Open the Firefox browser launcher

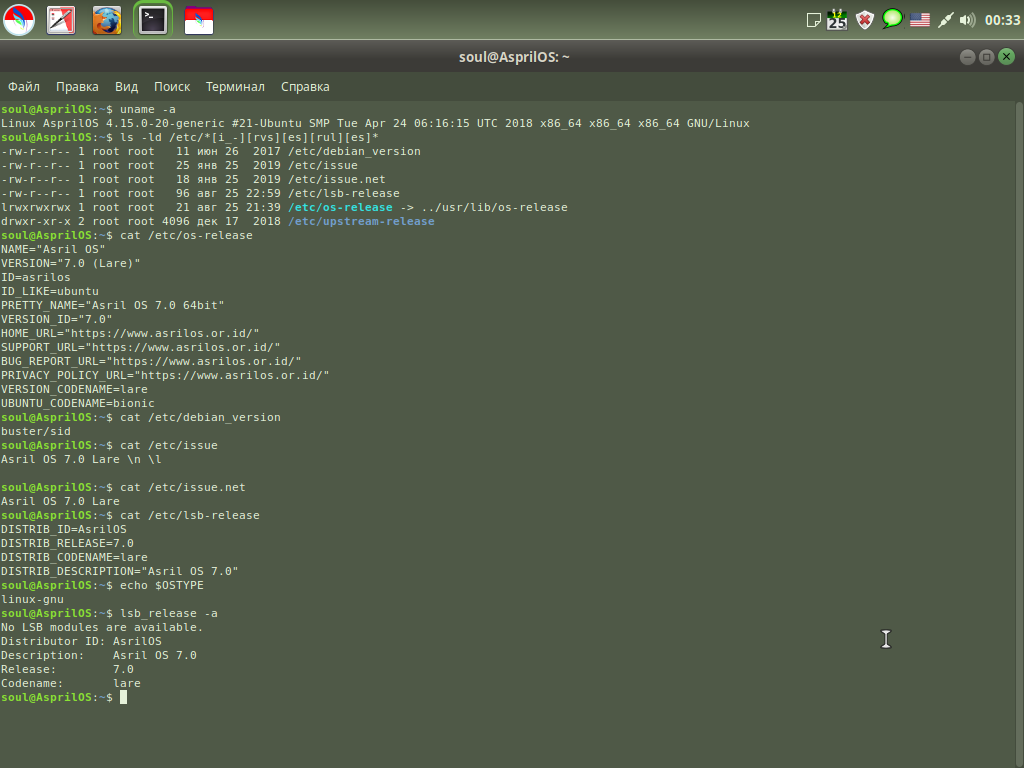[106, 20]
